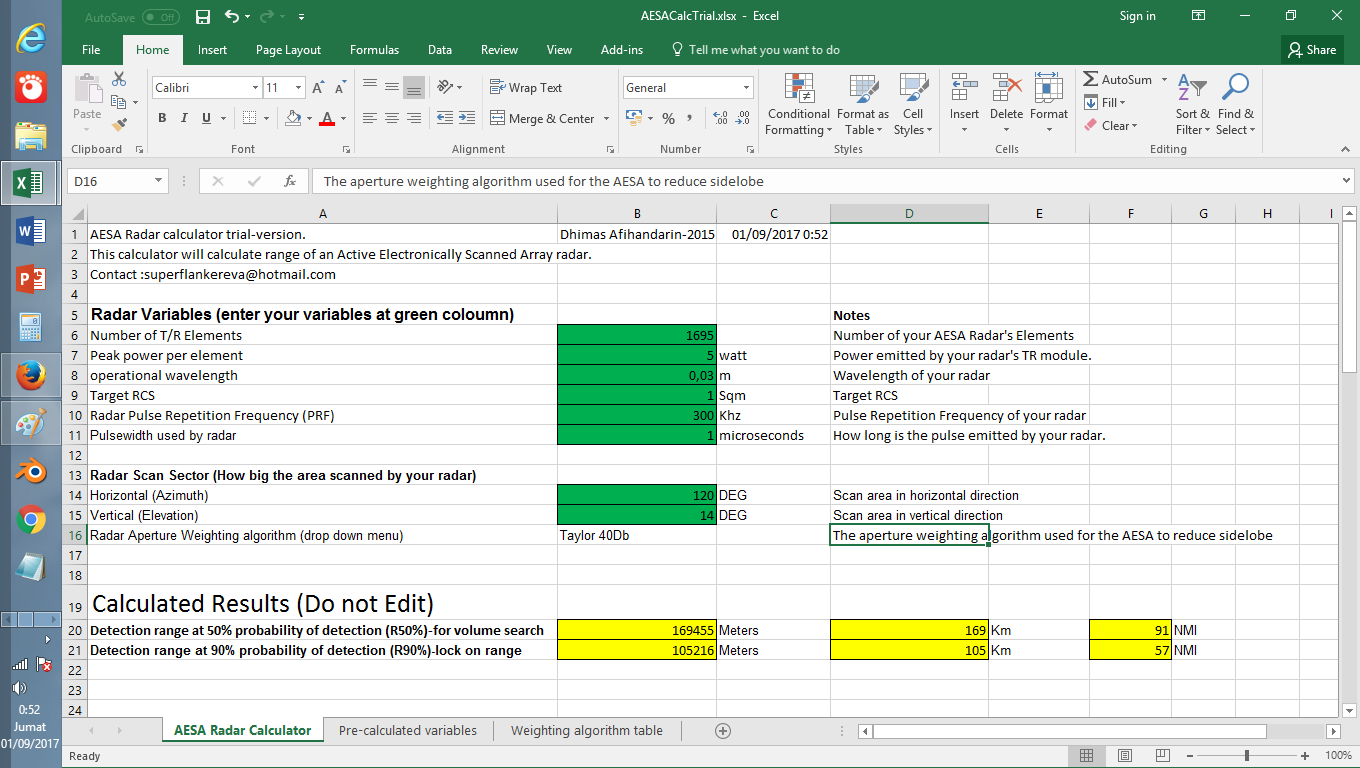
Task: Click the Delete cells icon
Action: point(1006,88)
